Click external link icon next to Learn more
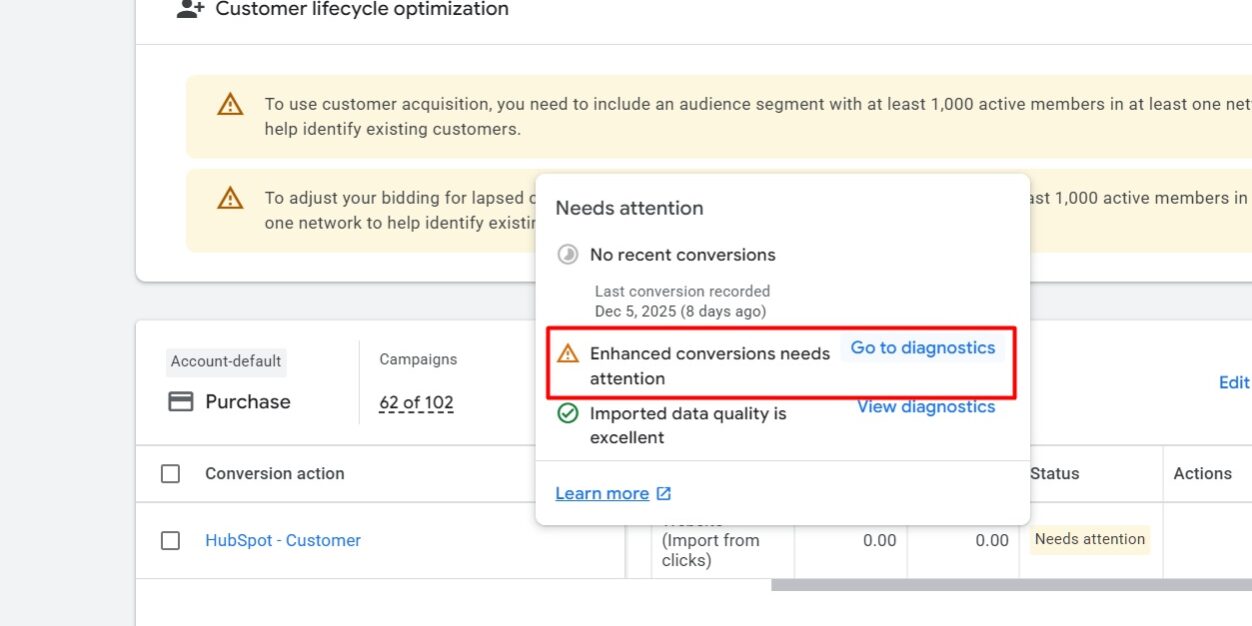 pyautogui.click(x=664, y=494)
